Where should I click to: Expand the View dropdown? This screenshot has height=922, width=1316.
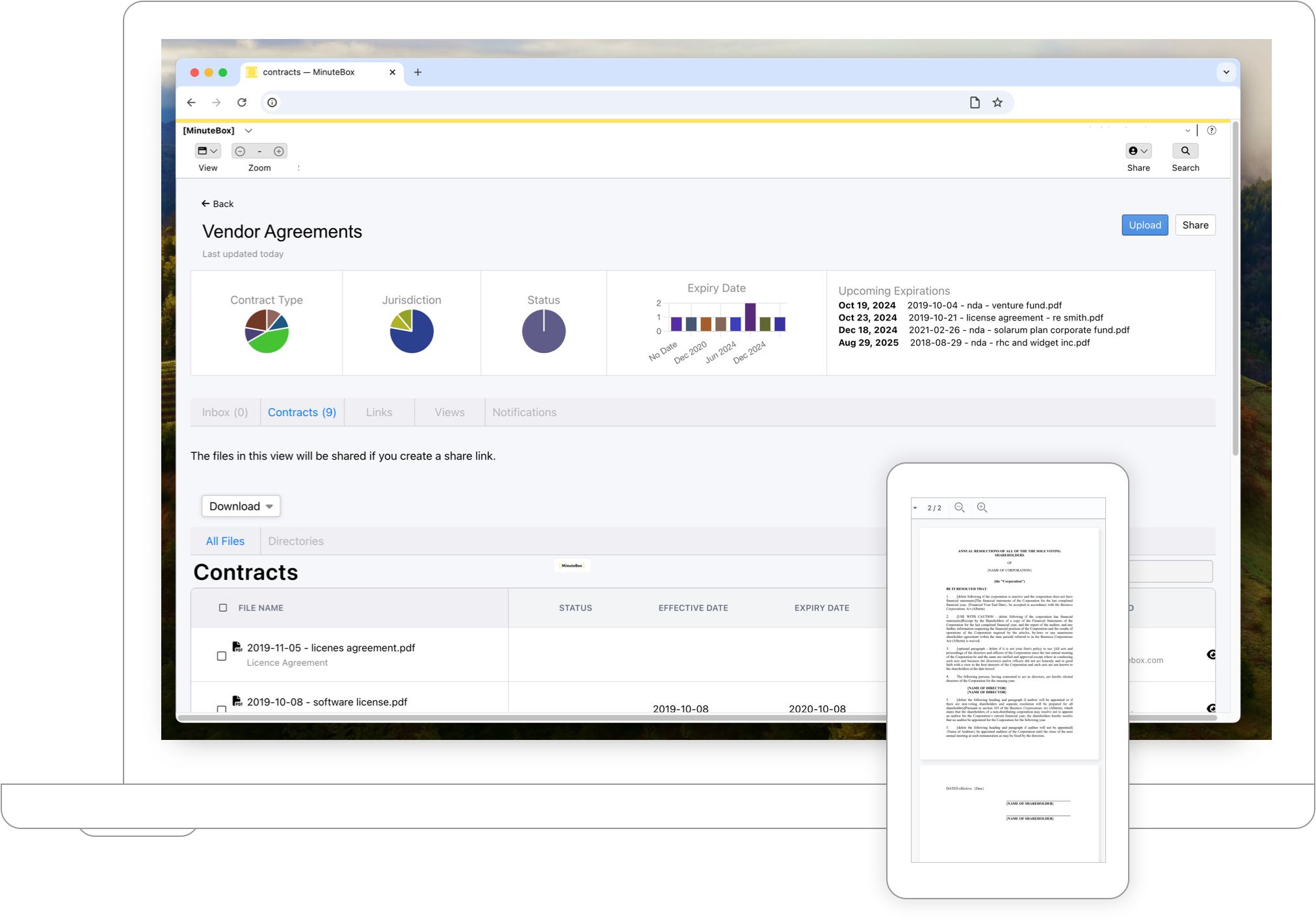coord(207,151)
